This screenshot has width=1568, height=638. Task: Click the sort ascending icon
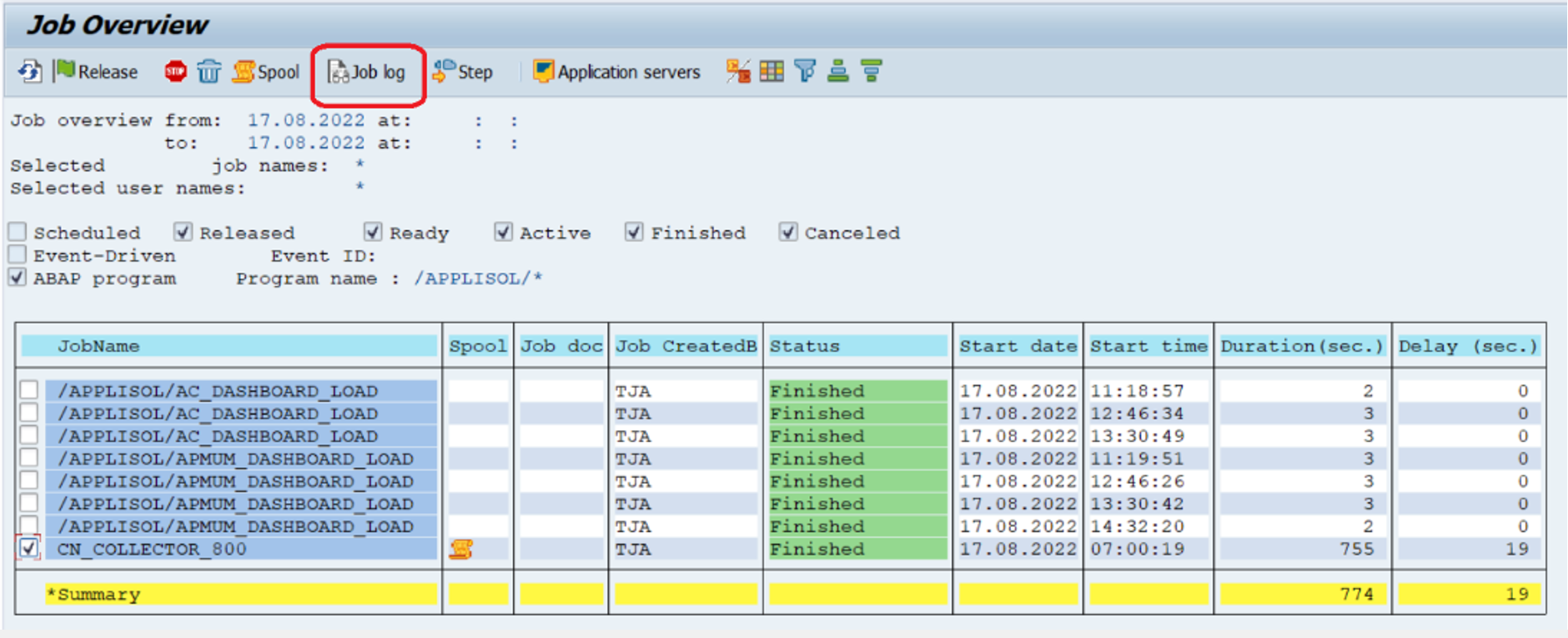click(x=838, y=72)
